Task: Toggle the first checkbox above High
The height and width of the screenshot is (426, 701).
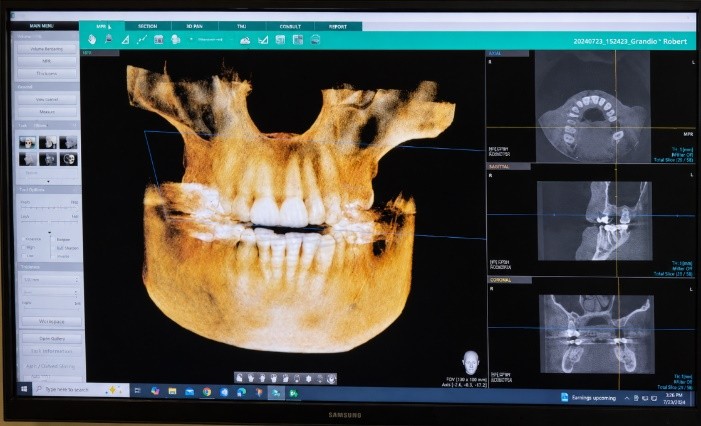Action: pyautogui.click(x=24, y=239)
